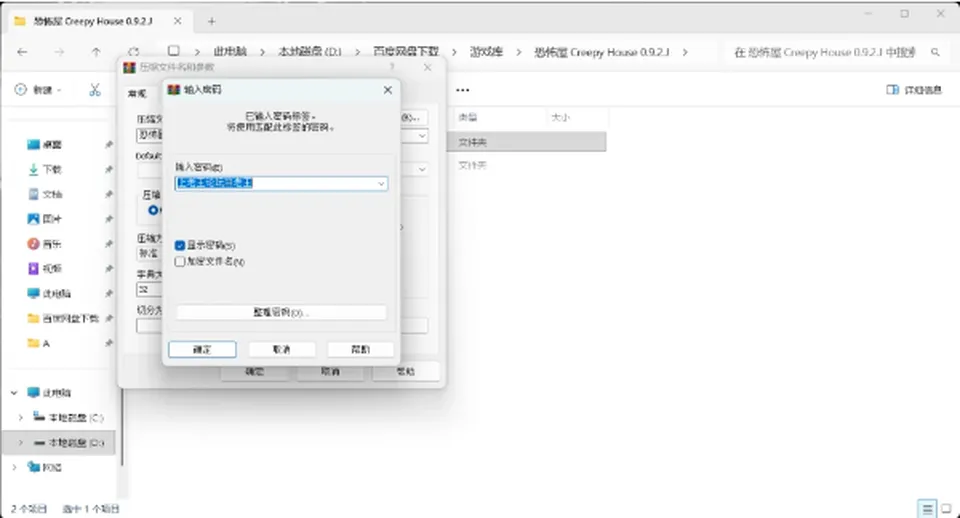
Task: Go to 本地磁盘 (D:) in the breadcrumb
Action: [310, 52]
